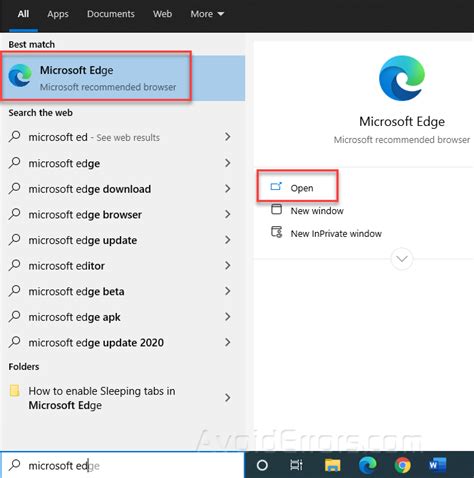Click the Cortana circle icon
The image size is (474, 478).
point(262,465)
